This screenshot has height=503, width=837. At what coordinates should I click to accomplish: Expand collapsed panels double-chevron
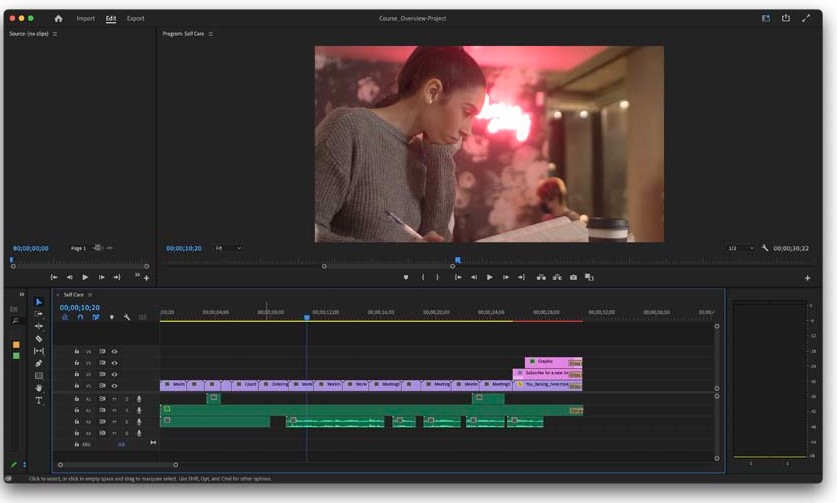(21, 294)
